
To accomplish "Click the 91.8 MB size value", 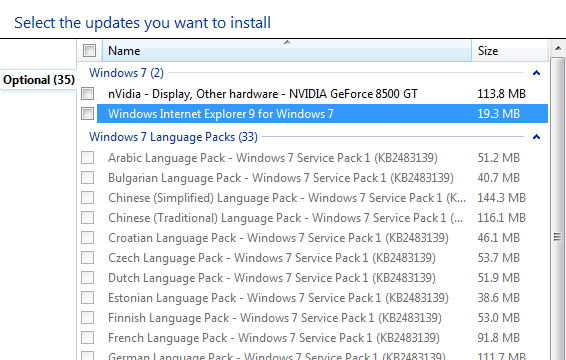I will pyautogui.click(x=498, y=338).
